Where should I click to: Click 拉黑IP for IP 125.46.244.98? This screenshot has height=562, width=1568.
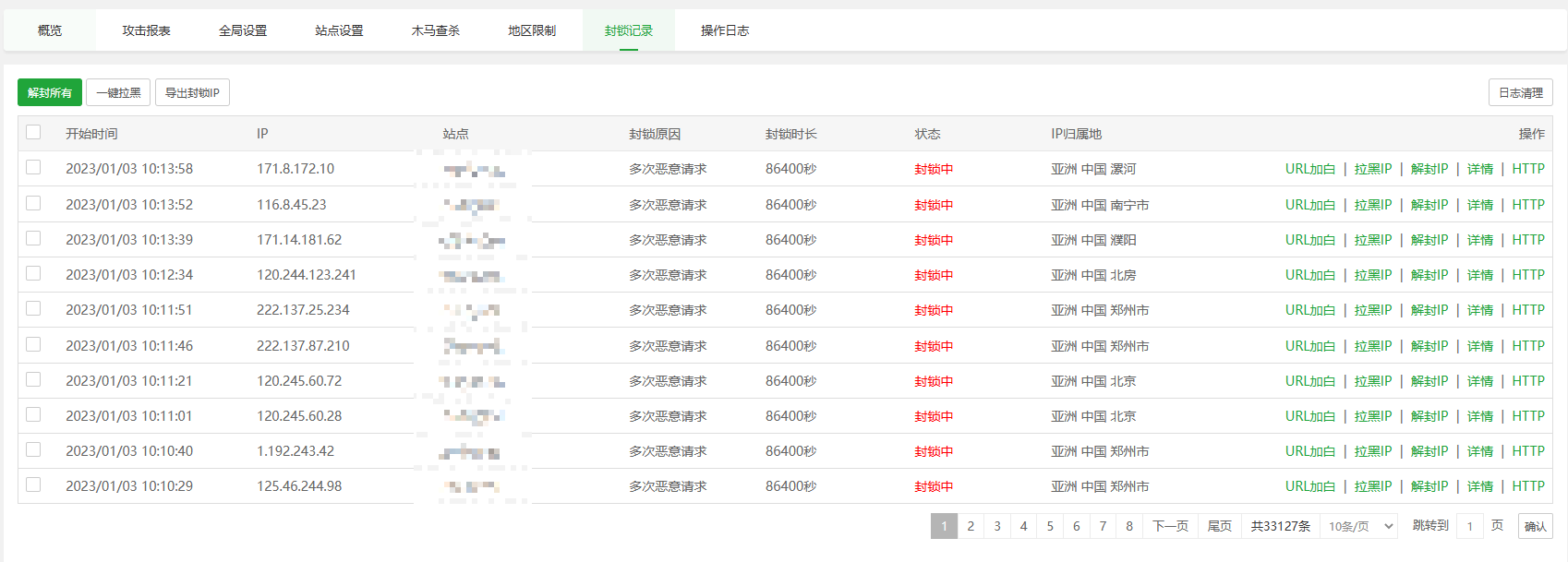(x=1373, y=486)
